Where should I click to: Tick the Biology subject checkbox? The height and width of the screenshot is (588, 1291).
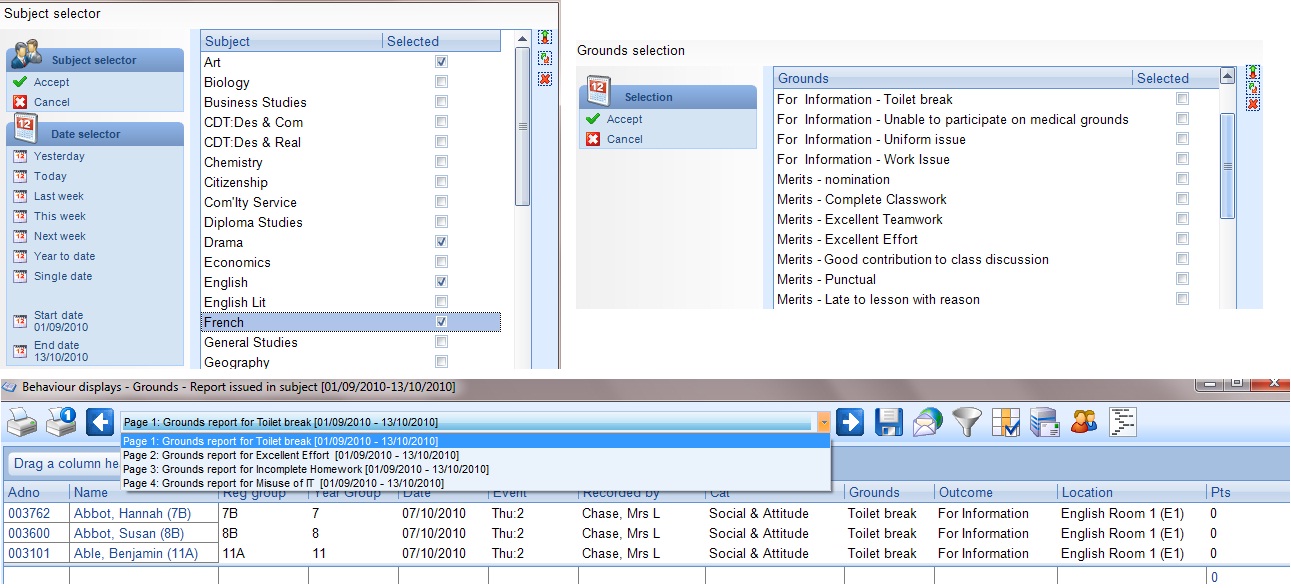(x=441, y=82)
